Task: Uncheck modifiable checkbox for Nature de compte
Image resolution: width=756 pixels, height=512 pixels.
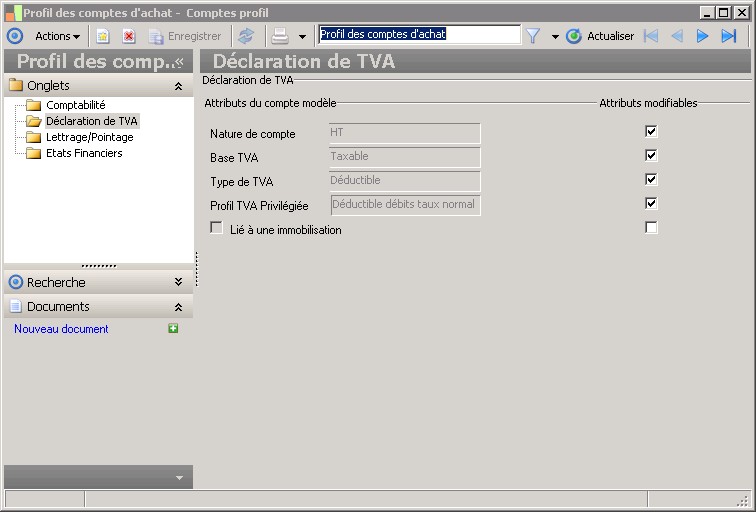Action: 651,131
